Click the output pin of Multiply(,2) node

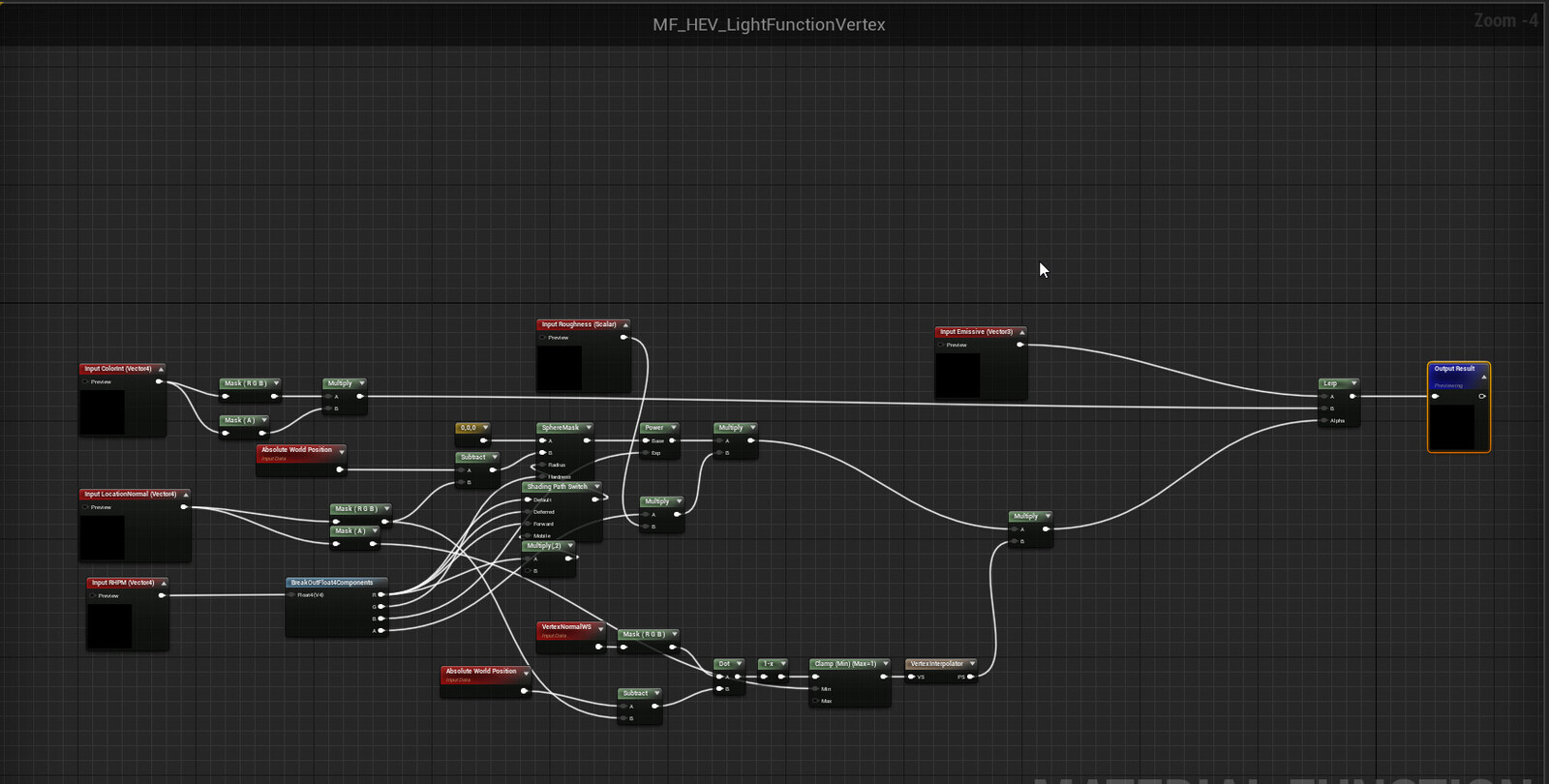coord(569,558)
